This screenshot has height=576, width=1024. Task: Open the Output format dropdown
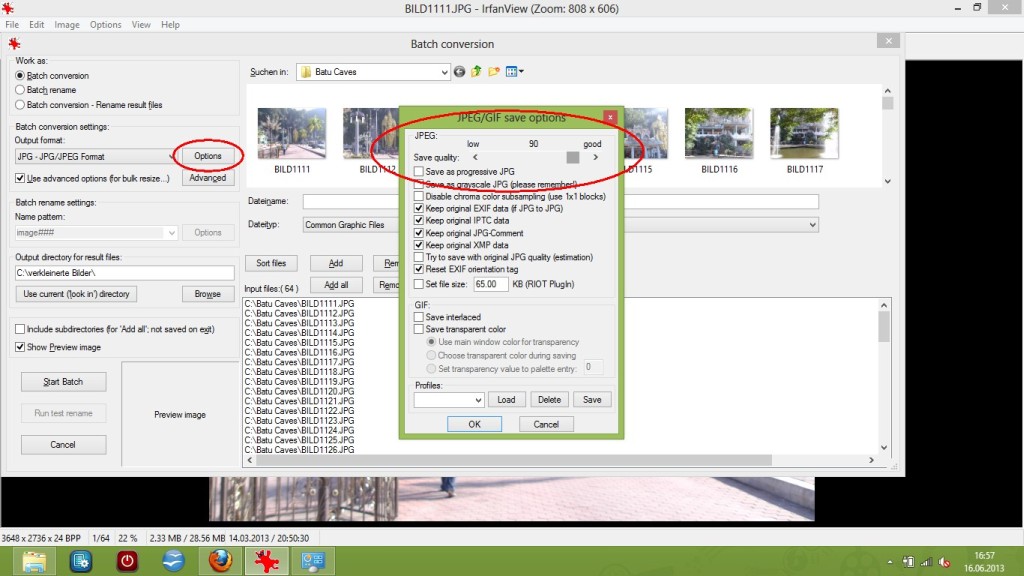pos(172,157)
